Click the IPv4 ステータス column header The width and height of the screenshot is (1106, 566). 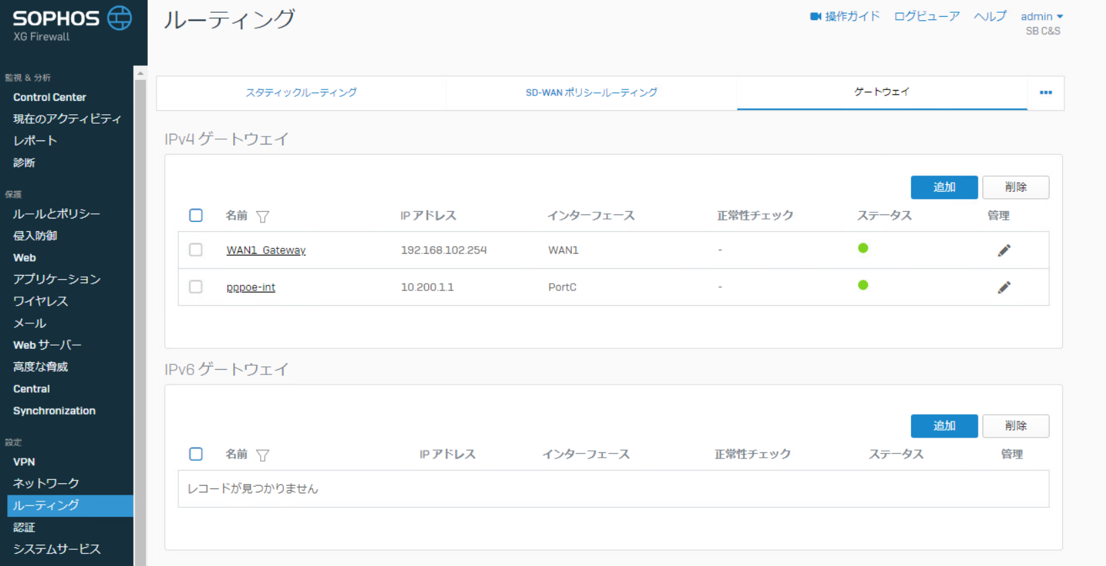pos(885,215)
